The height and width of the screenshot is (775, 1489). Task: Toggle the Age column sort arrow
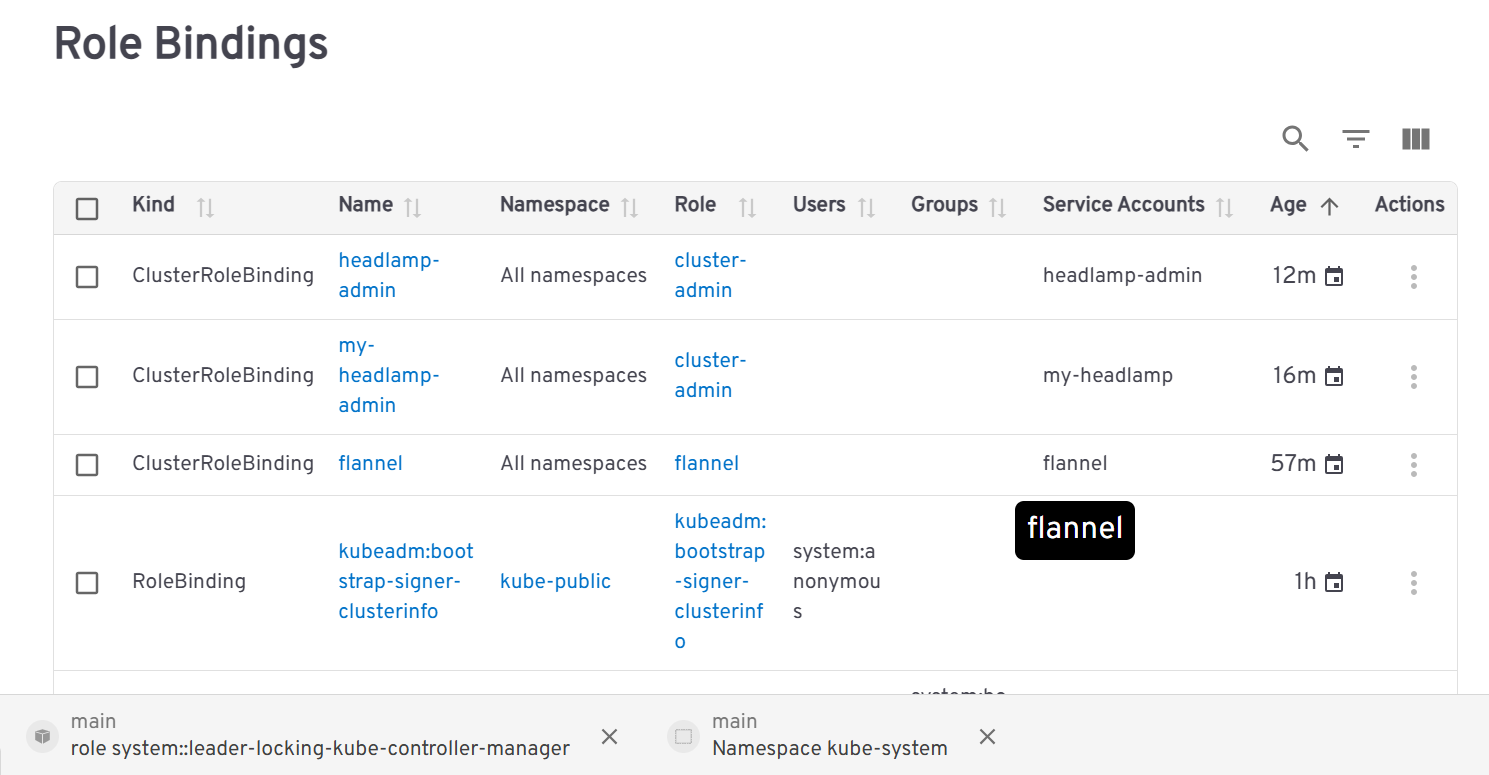[x=1329, y=207]
